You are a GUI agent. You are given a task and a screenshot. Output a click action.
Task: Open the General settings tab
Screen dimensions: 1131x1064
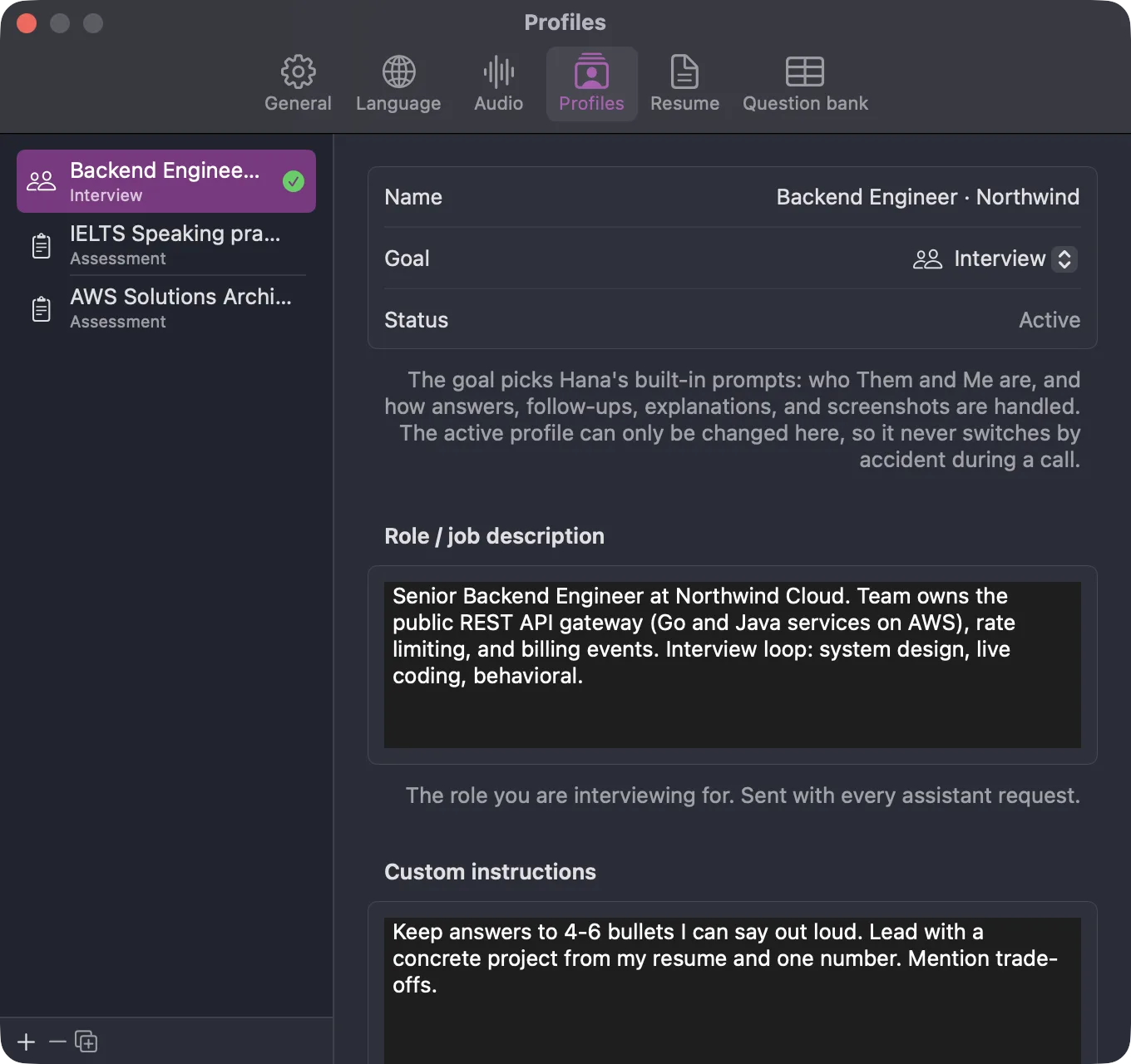pyautogui.click(x=298, y=84)
